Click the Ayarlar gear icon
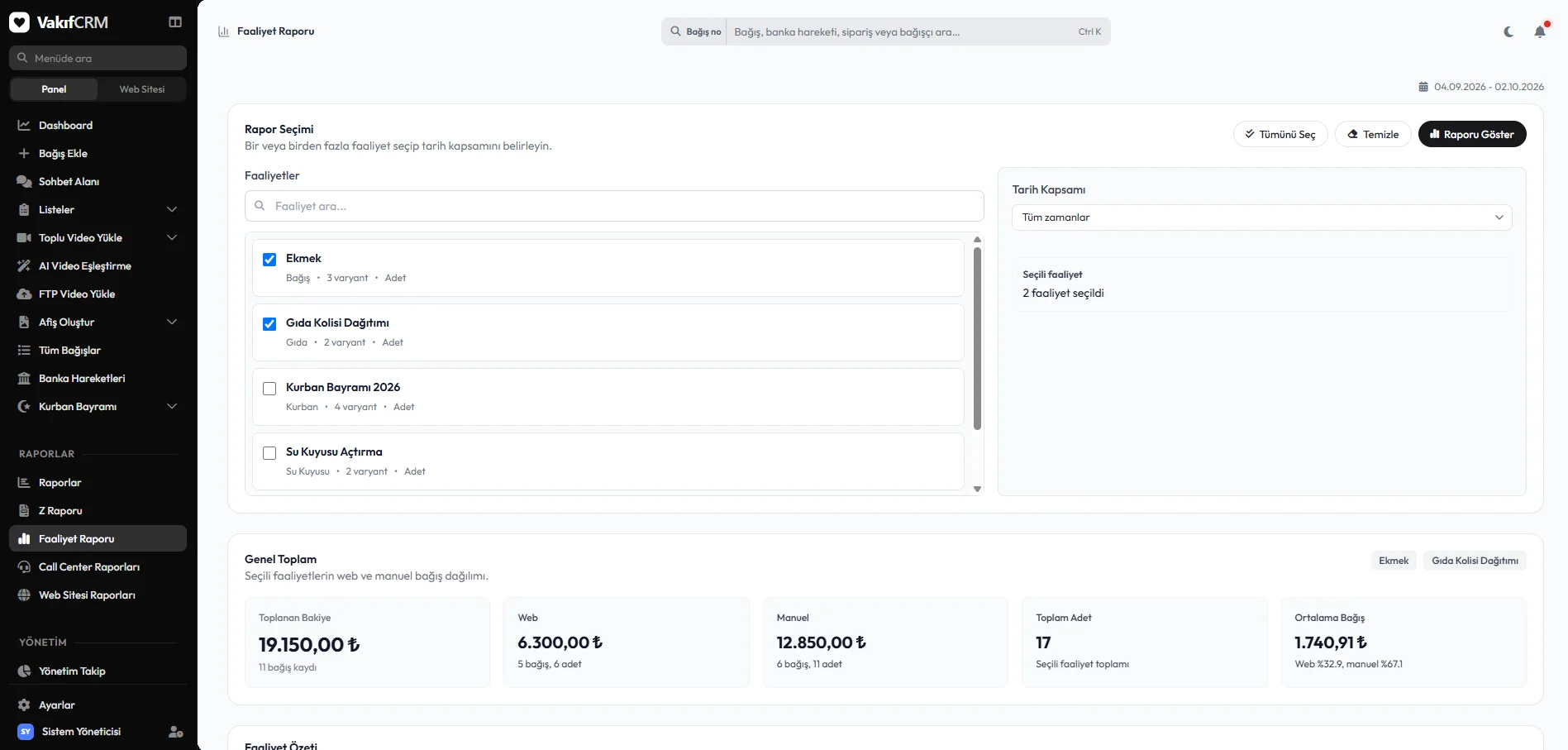This screenshot has width=1568, height=750. click(x=24, y=705)
